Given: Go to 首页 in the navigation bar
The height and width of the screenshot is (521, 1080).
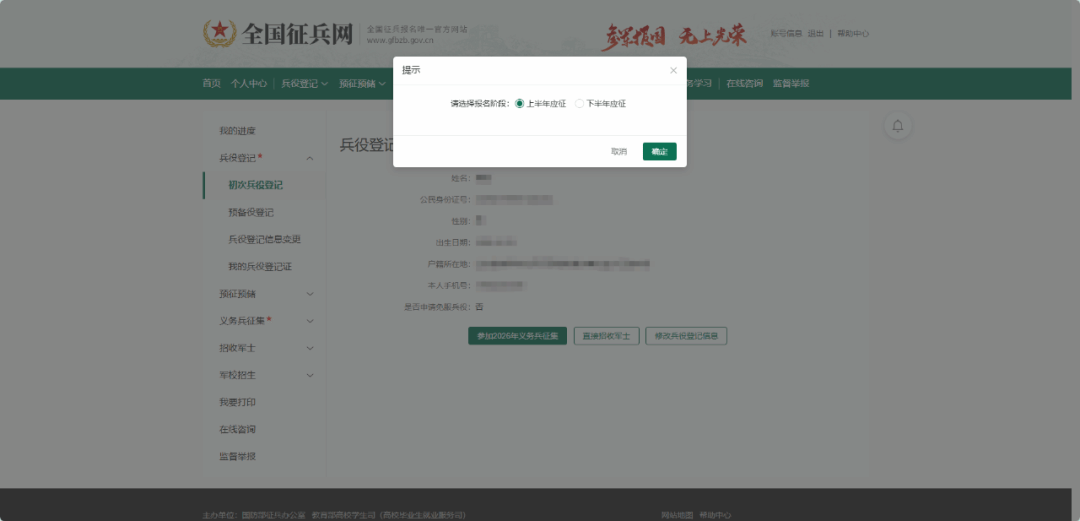Looking at the screenshot, I should click(211, 83).
